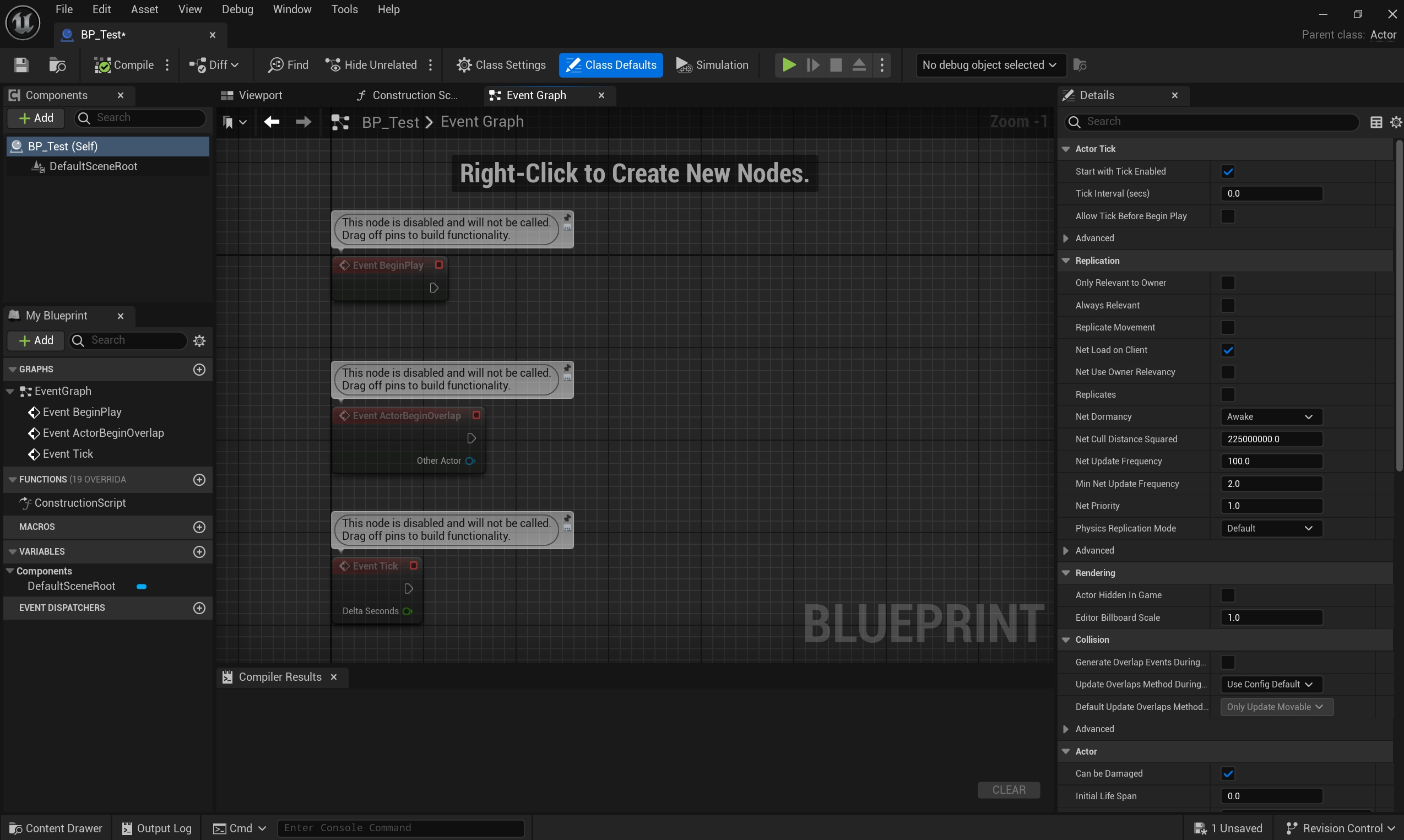Open Revision Control menu
The height and width of the screenshot is (840, 1404).
tap(1341, 828)
